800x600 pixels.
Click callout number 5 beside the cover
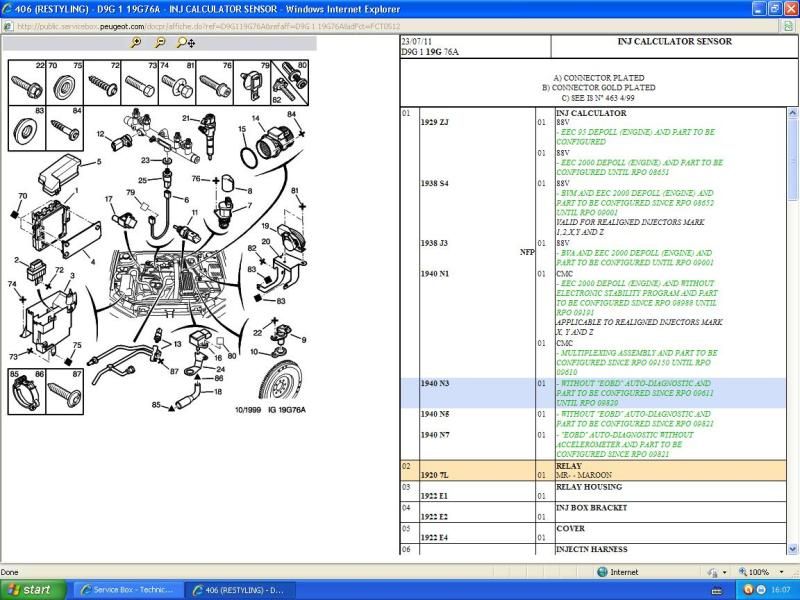[99, 162]
